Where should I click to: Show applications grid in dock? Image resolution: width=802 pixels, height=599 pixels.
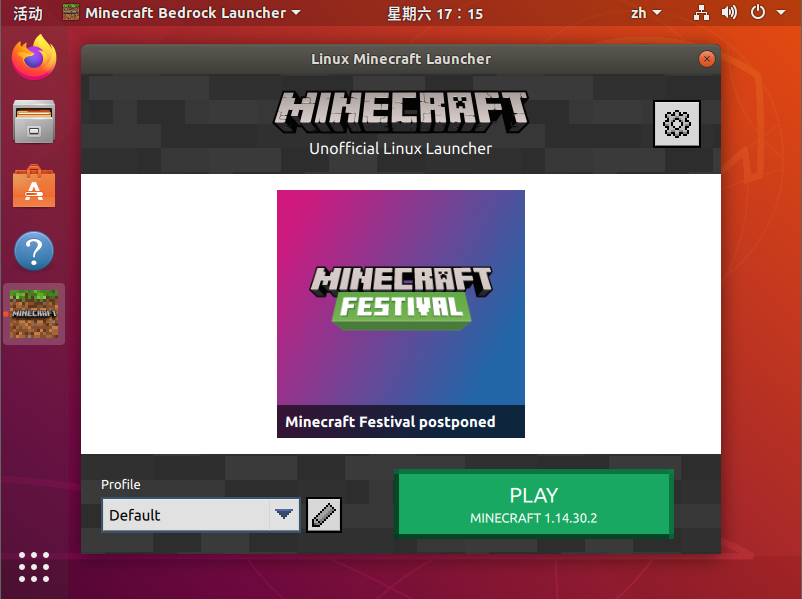(x=34, y=567)
